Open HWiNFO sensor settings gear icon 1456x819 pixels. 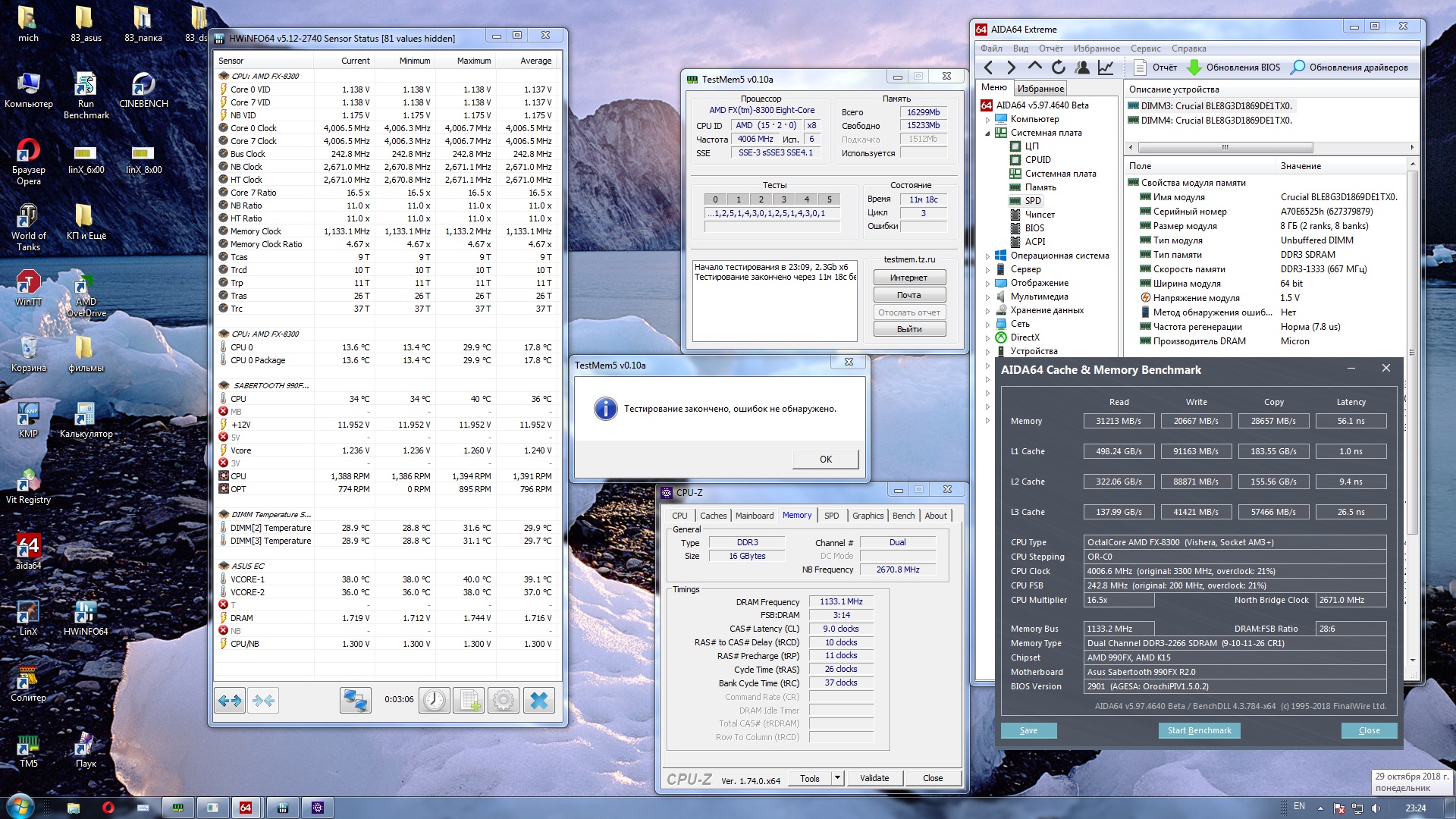pyautogui.click(x=504, y=701)
